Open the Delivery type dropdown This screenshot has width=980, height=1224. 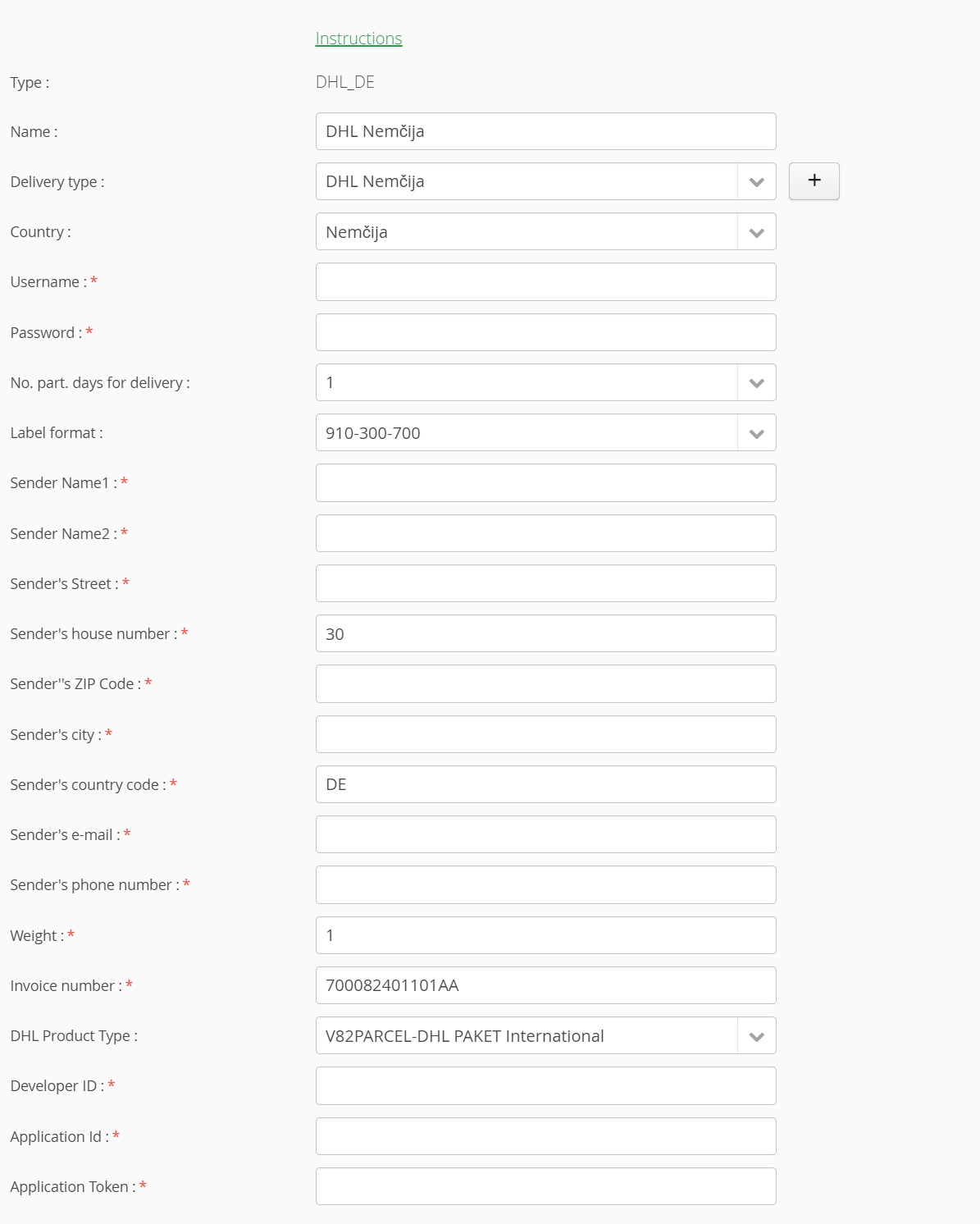[x=545, y=181]
